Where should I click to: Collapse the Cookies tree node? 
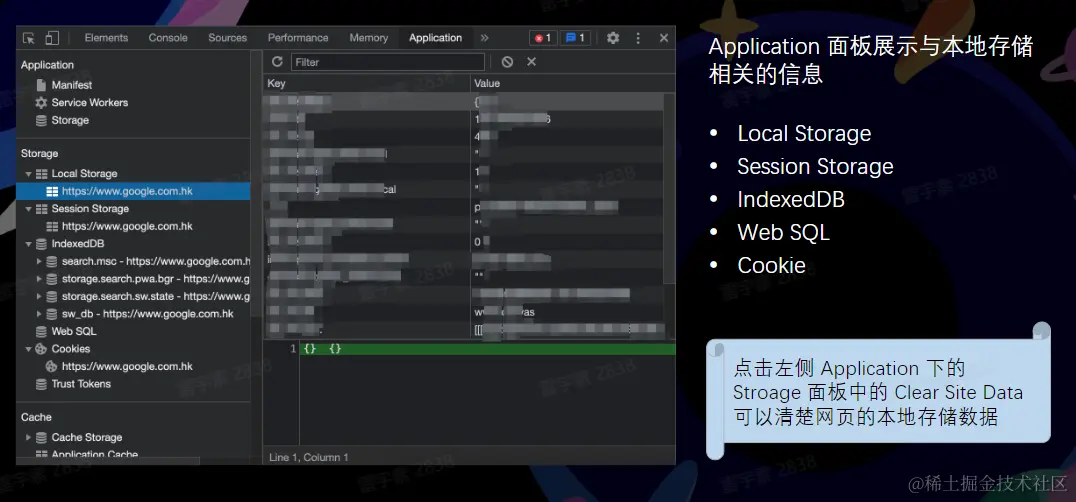coord(29,349)
